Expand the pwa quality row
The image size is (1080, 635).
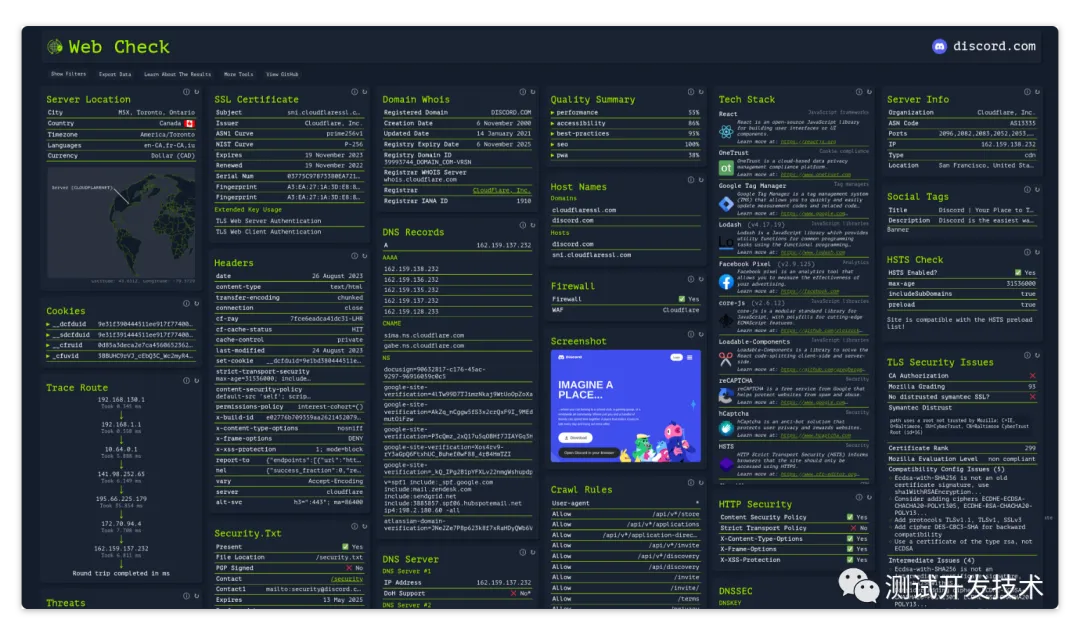click(x=625, y=155)
